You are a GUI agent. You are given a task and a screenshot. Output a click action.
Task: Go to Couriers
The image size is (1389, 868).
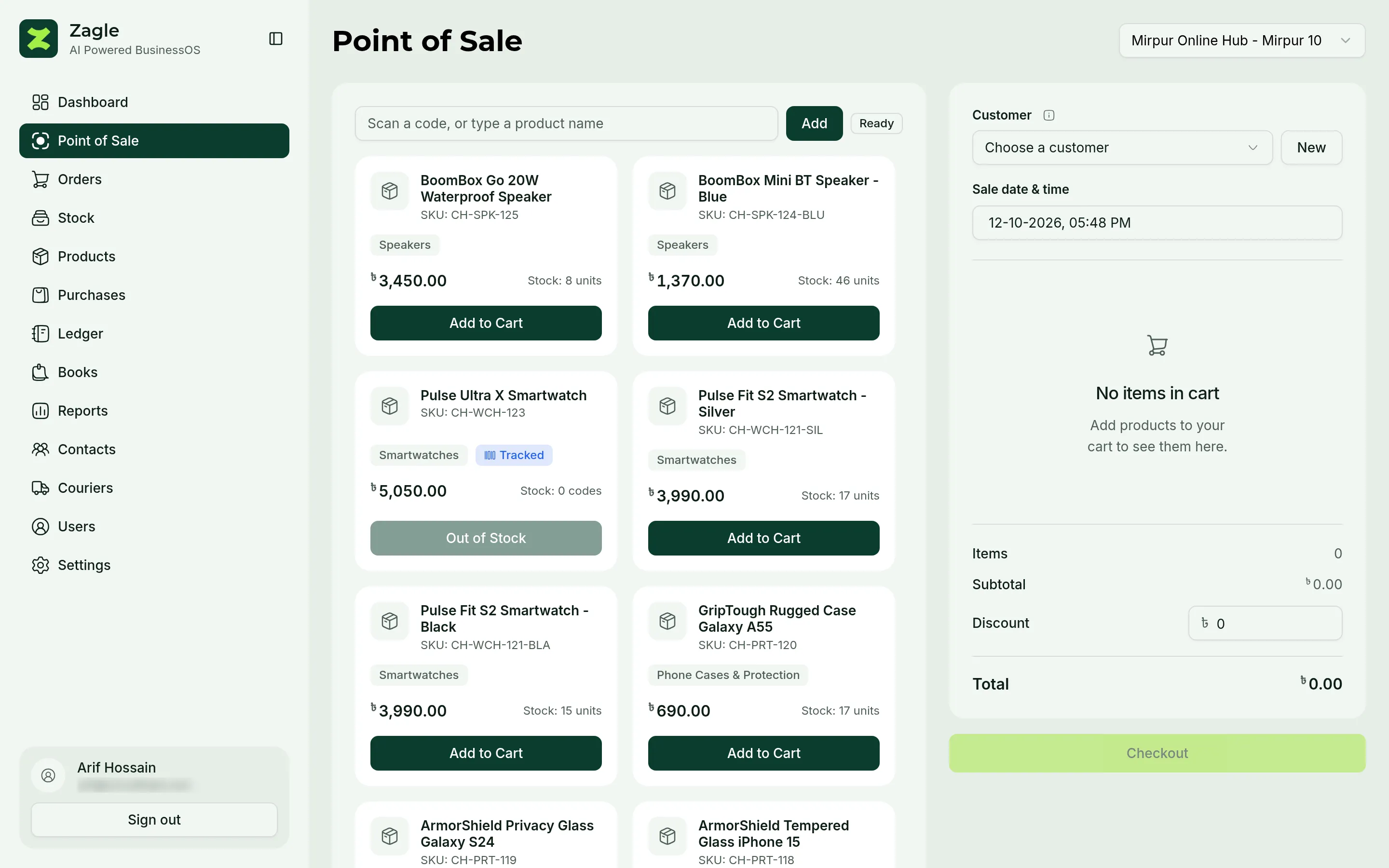click(x=154, y=488)
